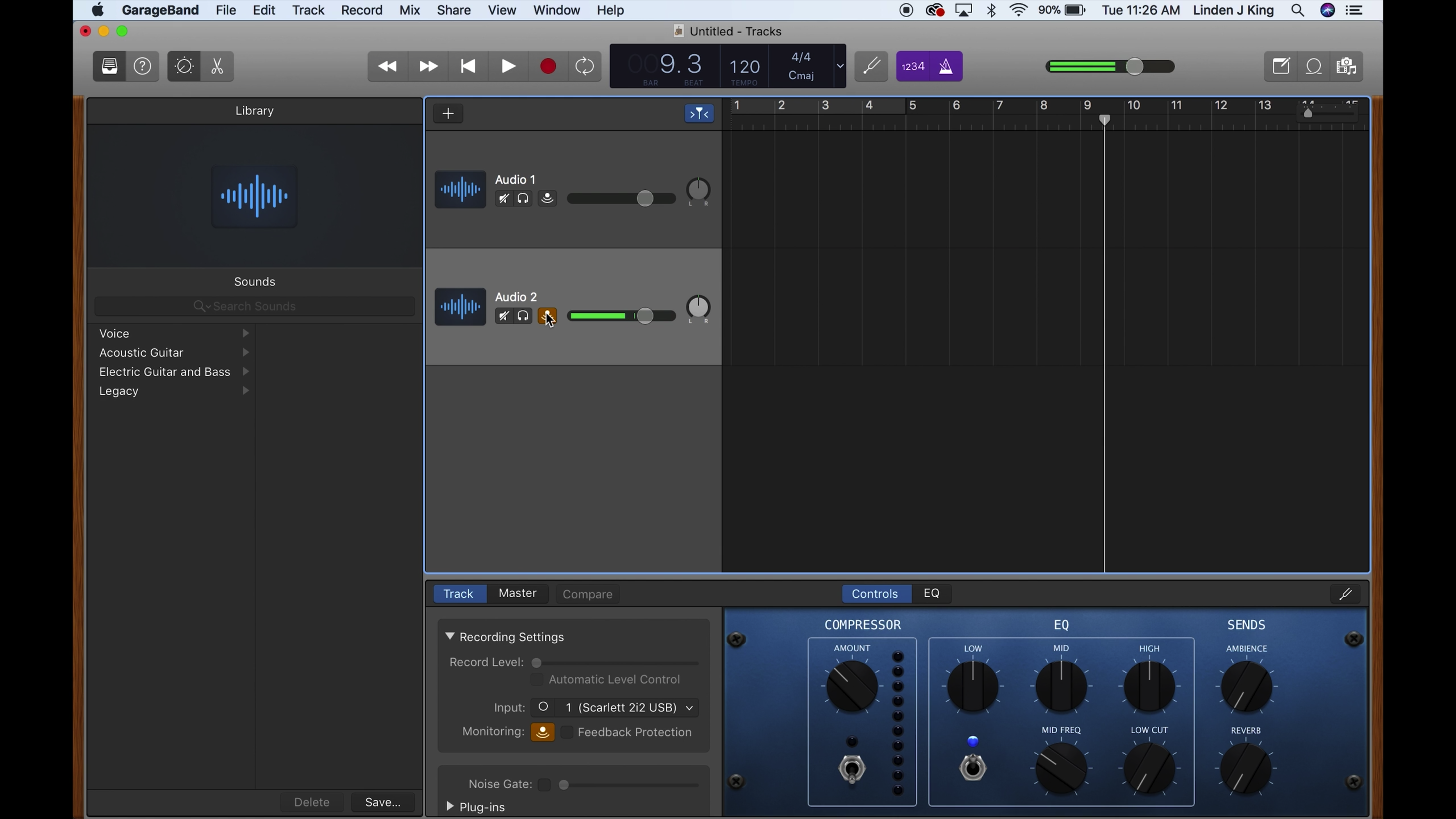Click the Search Sounds field
Viewport: 1456px width, 819px height.
254,306
